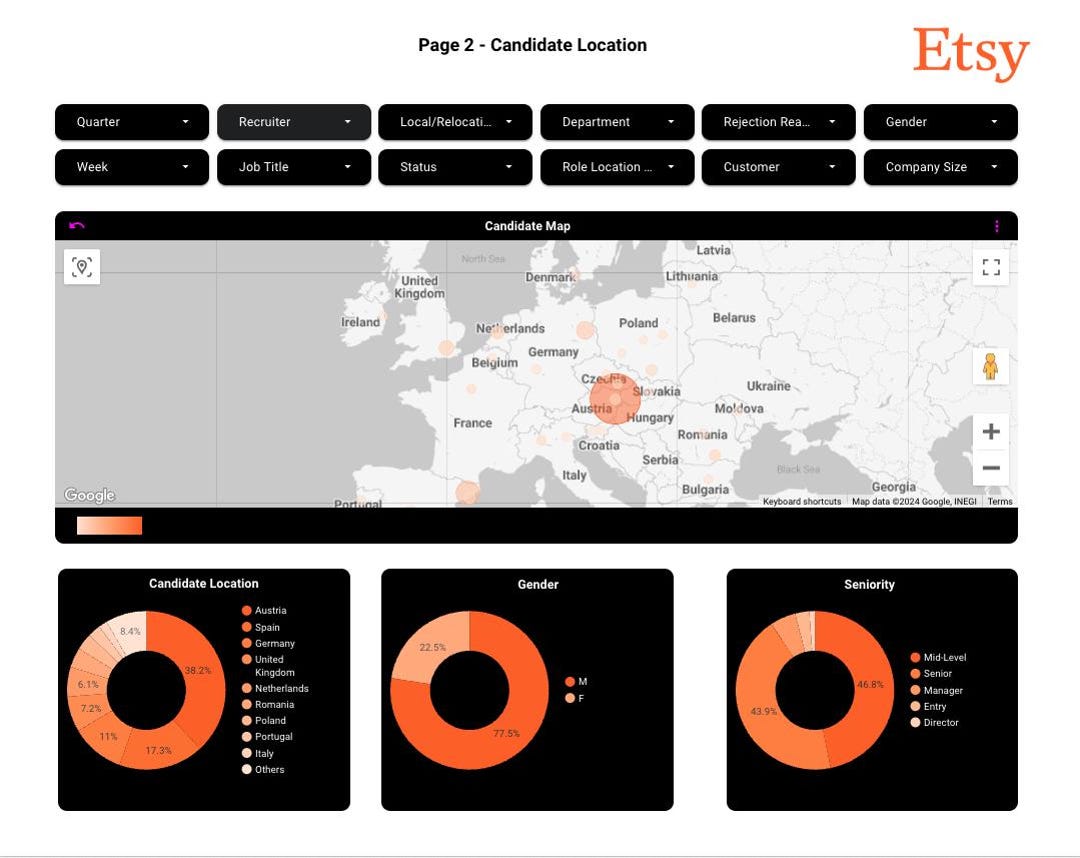The height and width of the screenshot is (858, 1080).
Task: Click the Terms link on the map
Action: (999, 501)
